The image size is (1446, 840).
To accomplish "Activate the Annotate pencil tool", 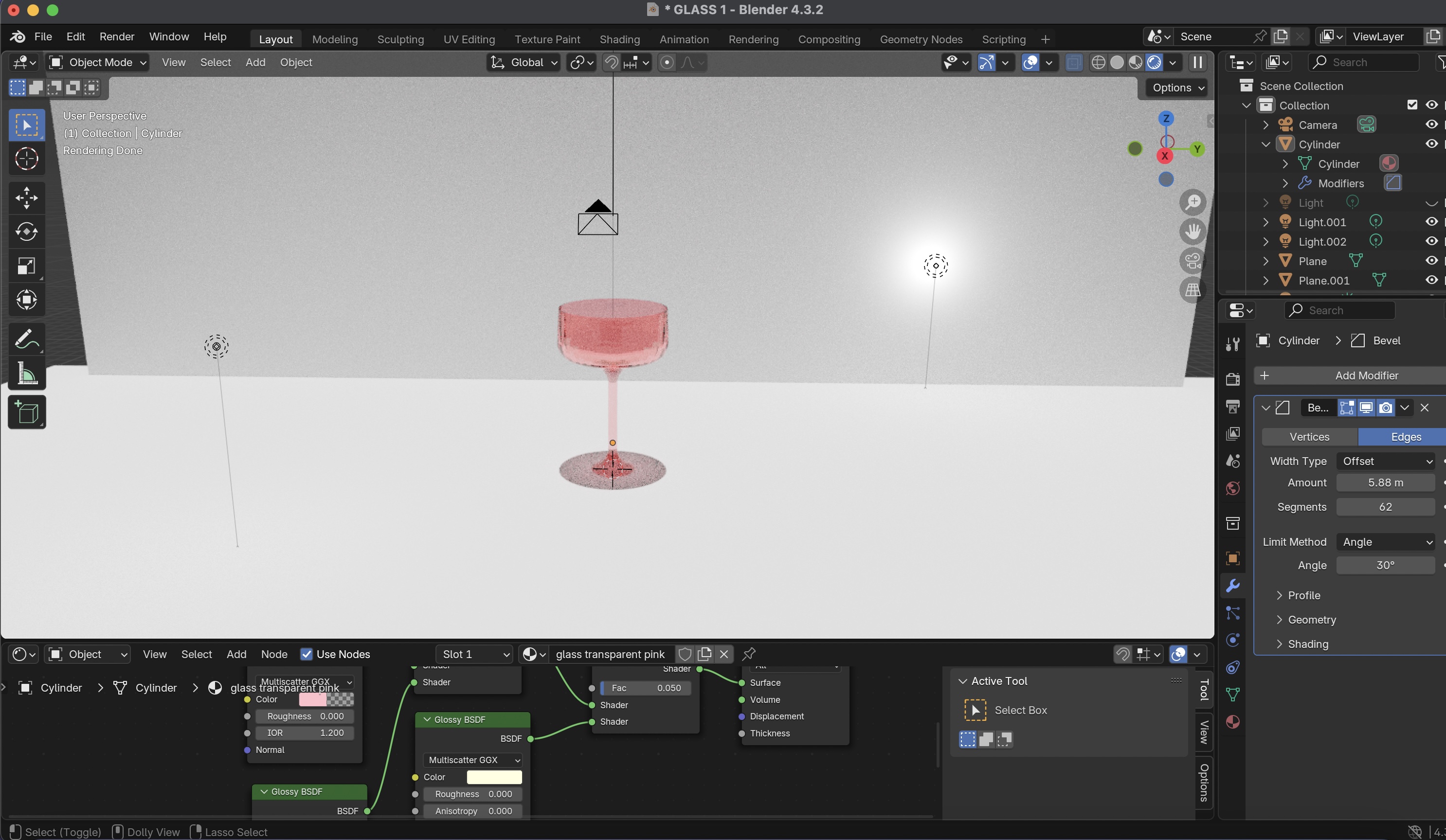I will [x=26, y=340].
